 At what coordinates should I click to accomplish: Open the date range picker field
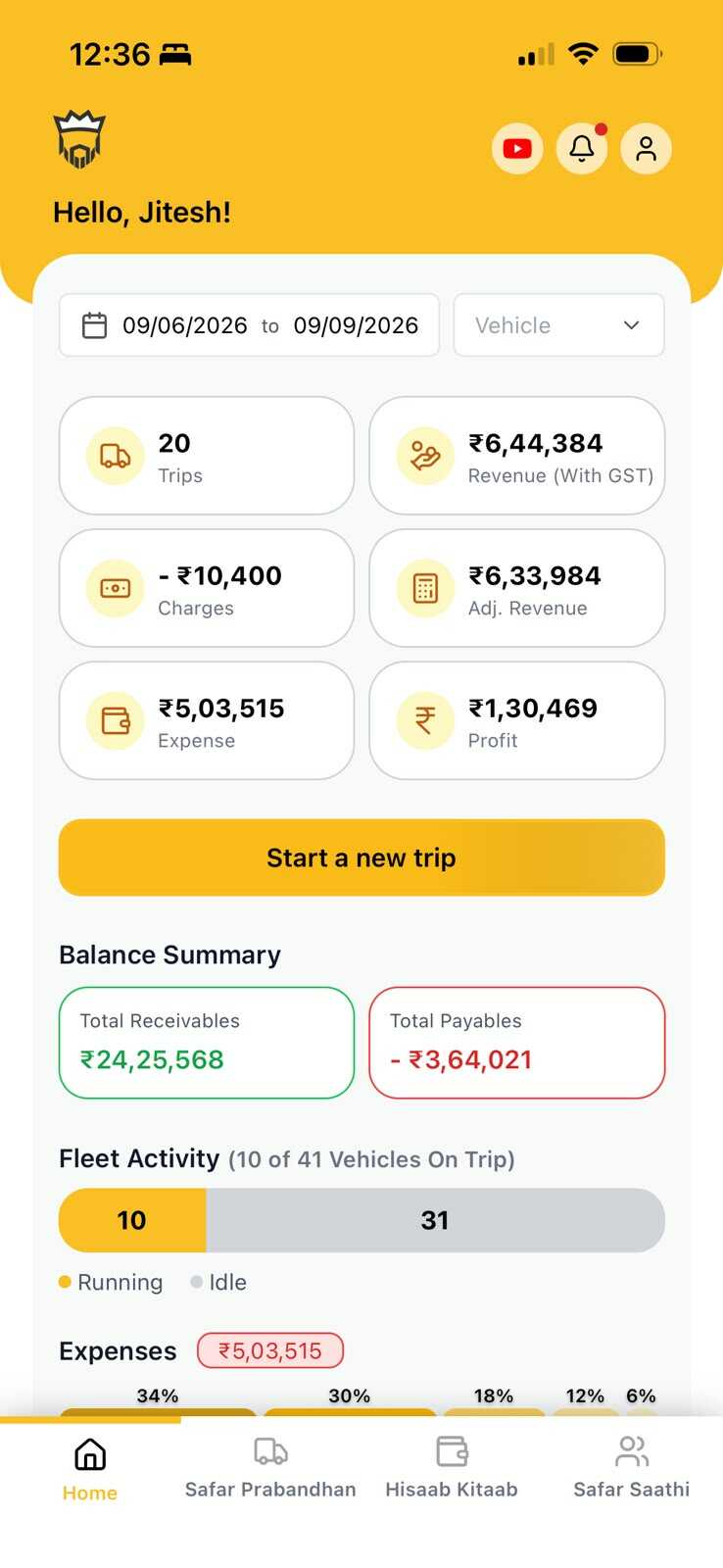pyautogui.click(x=249, y=325)
